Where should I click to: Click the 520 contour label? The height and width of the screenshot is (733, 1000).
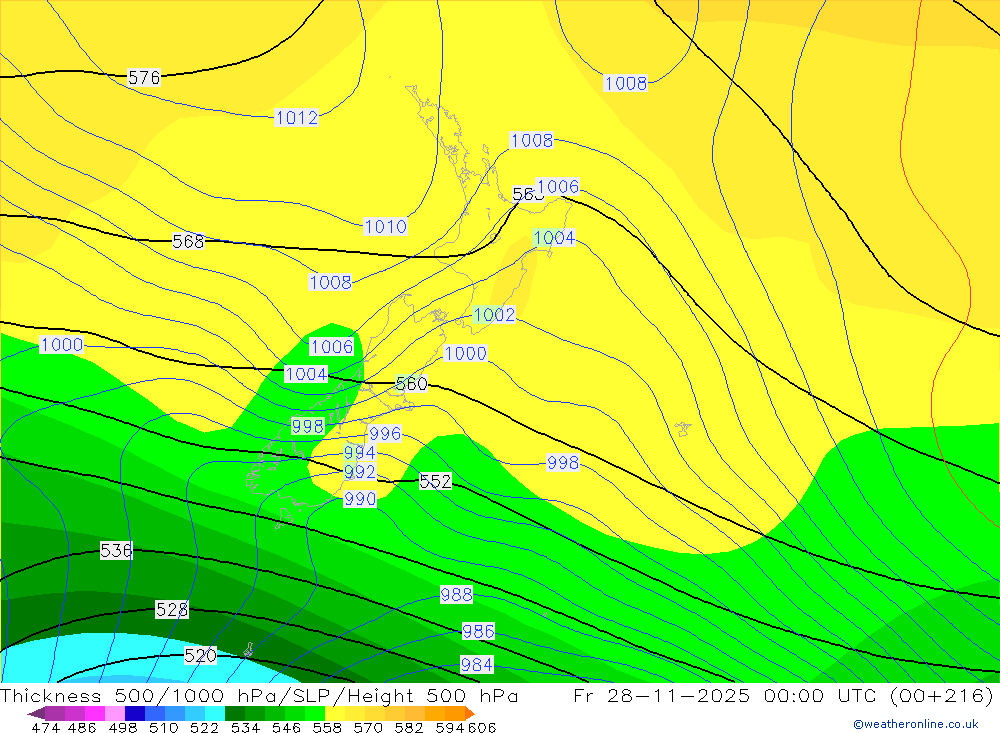(200, 655)
